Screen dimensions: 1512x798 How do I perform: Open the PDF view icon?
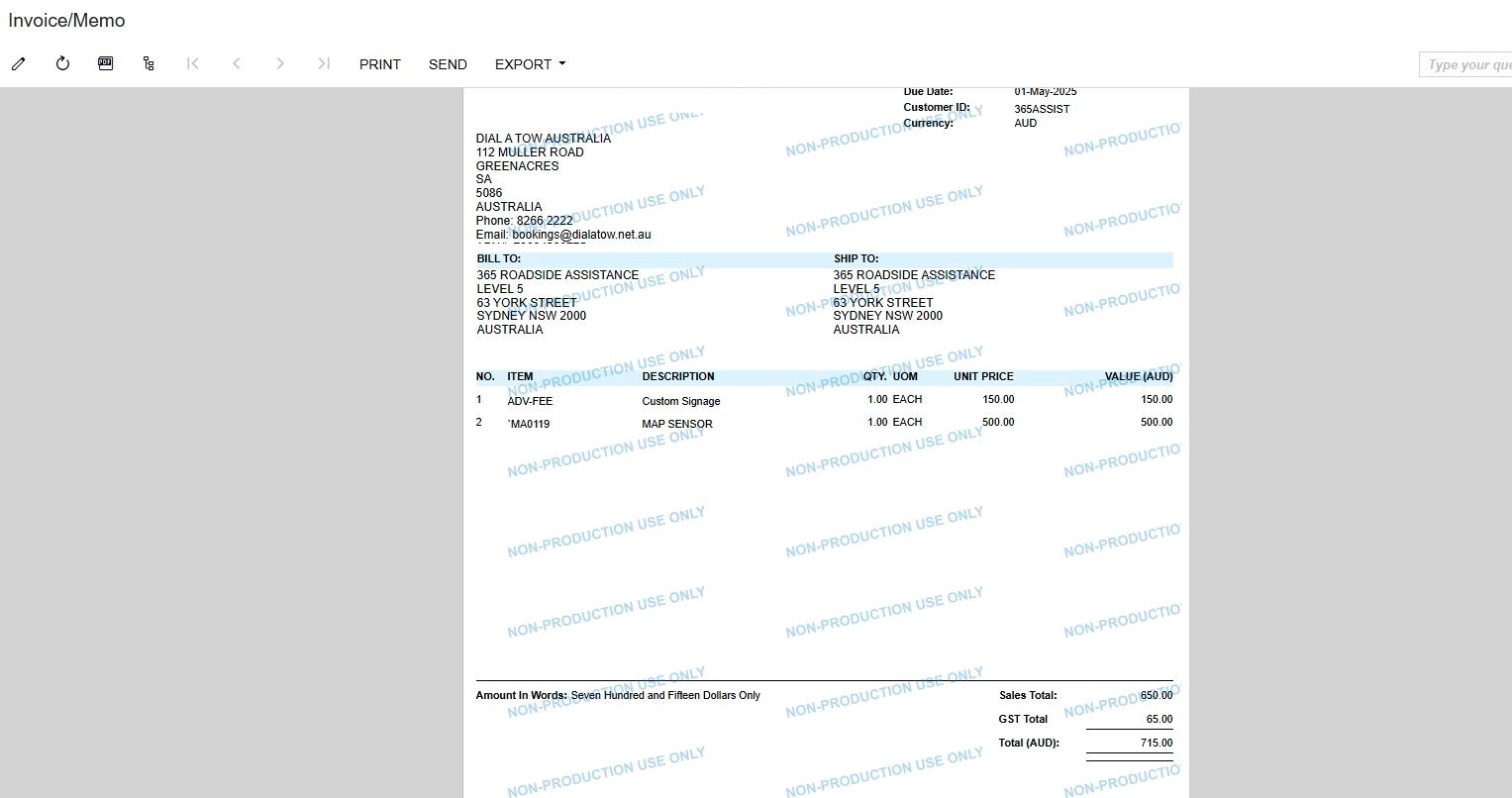105,63
